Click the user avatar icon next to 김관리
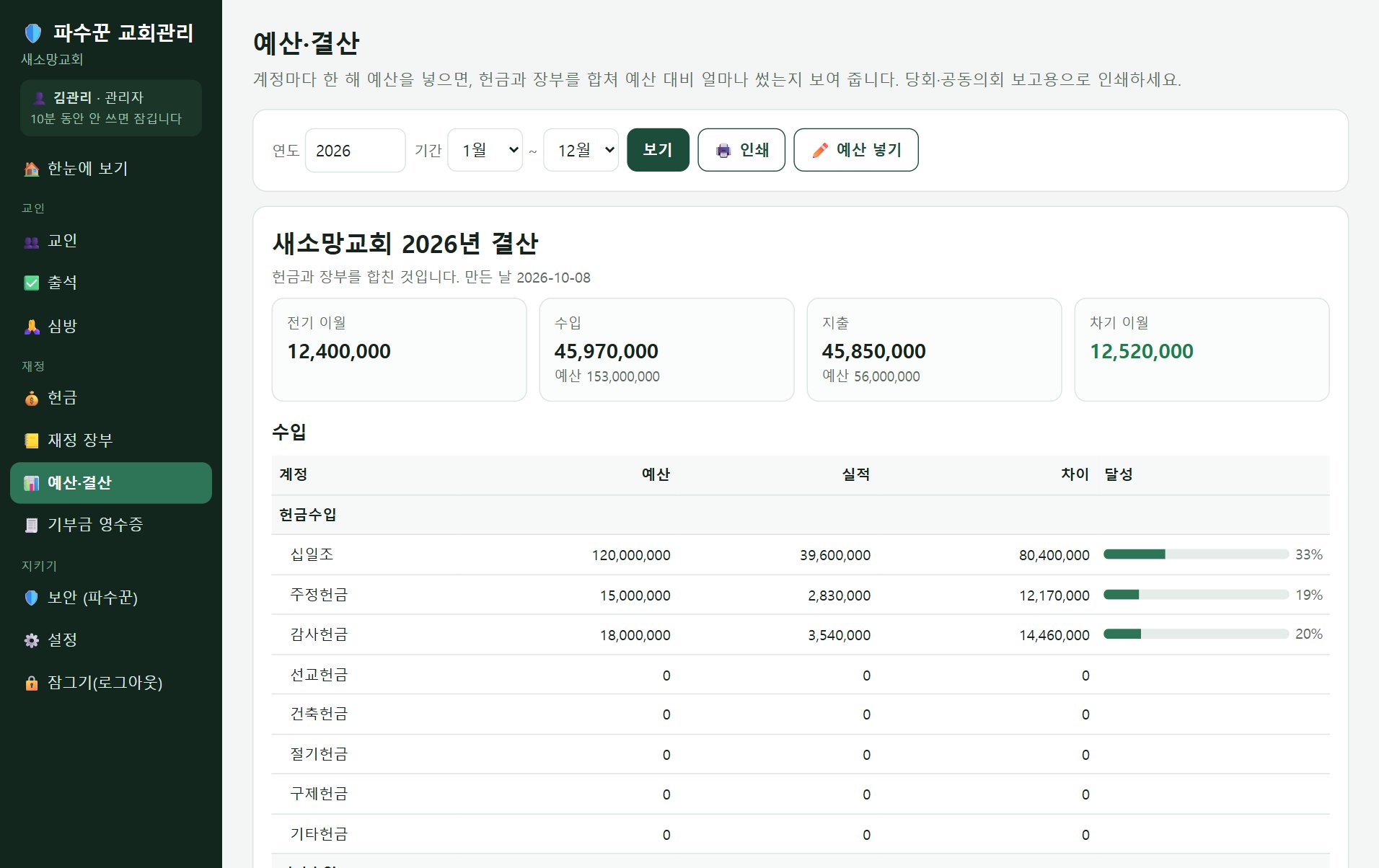This screenshot has height=868, width=1379. coord(39,98)
